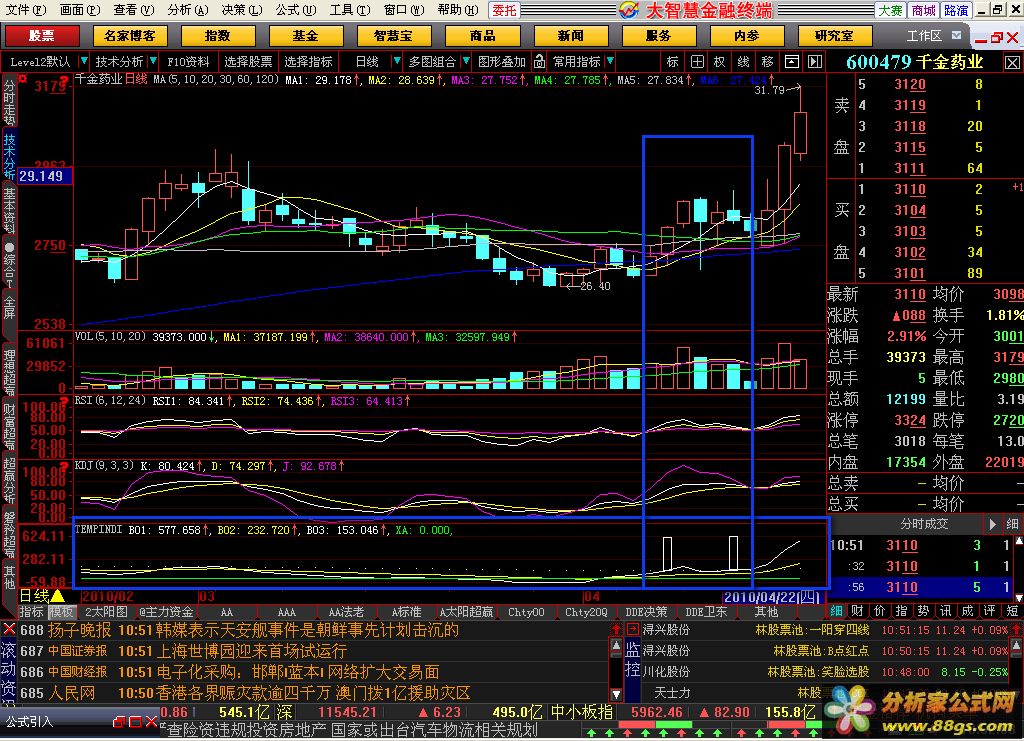Click the 名家博客 button
The height and width of the screenshot is (741, 1024).
coord(129,36)
